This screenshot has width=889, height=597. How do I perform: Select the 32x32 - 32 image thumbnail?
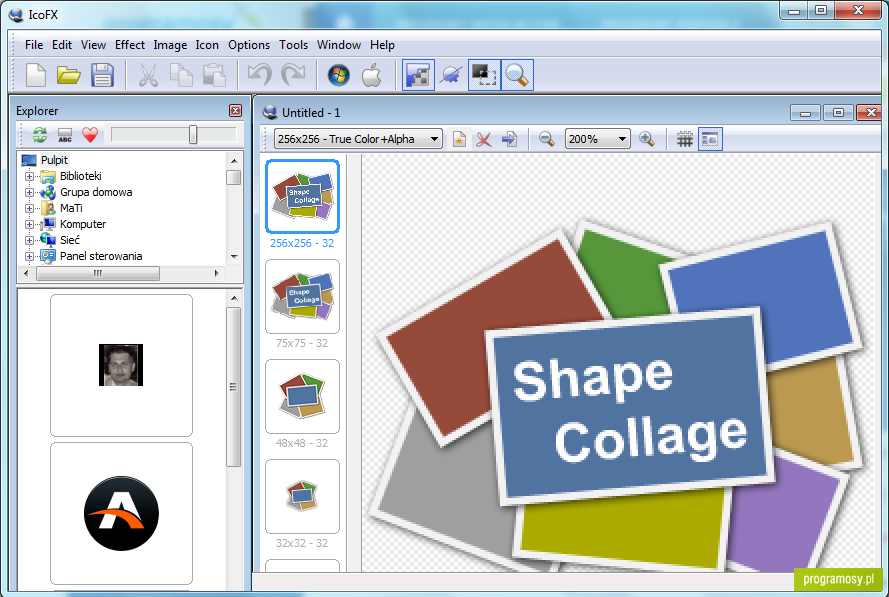(302, 496)
